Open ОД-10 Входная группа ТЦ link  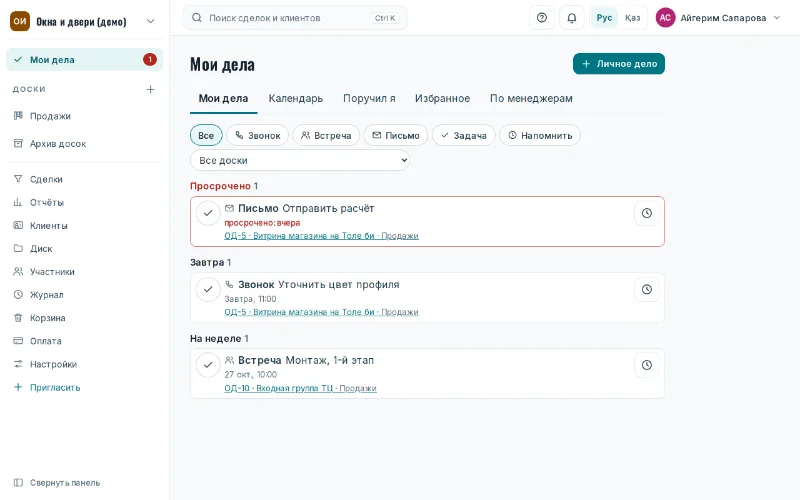(301, 388)
